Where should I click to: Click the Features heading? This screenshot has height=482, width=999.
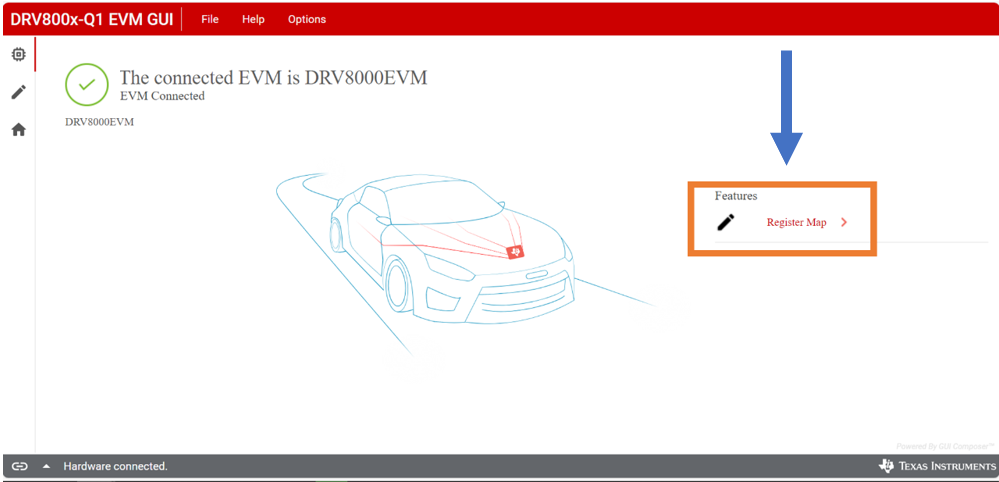736,195
